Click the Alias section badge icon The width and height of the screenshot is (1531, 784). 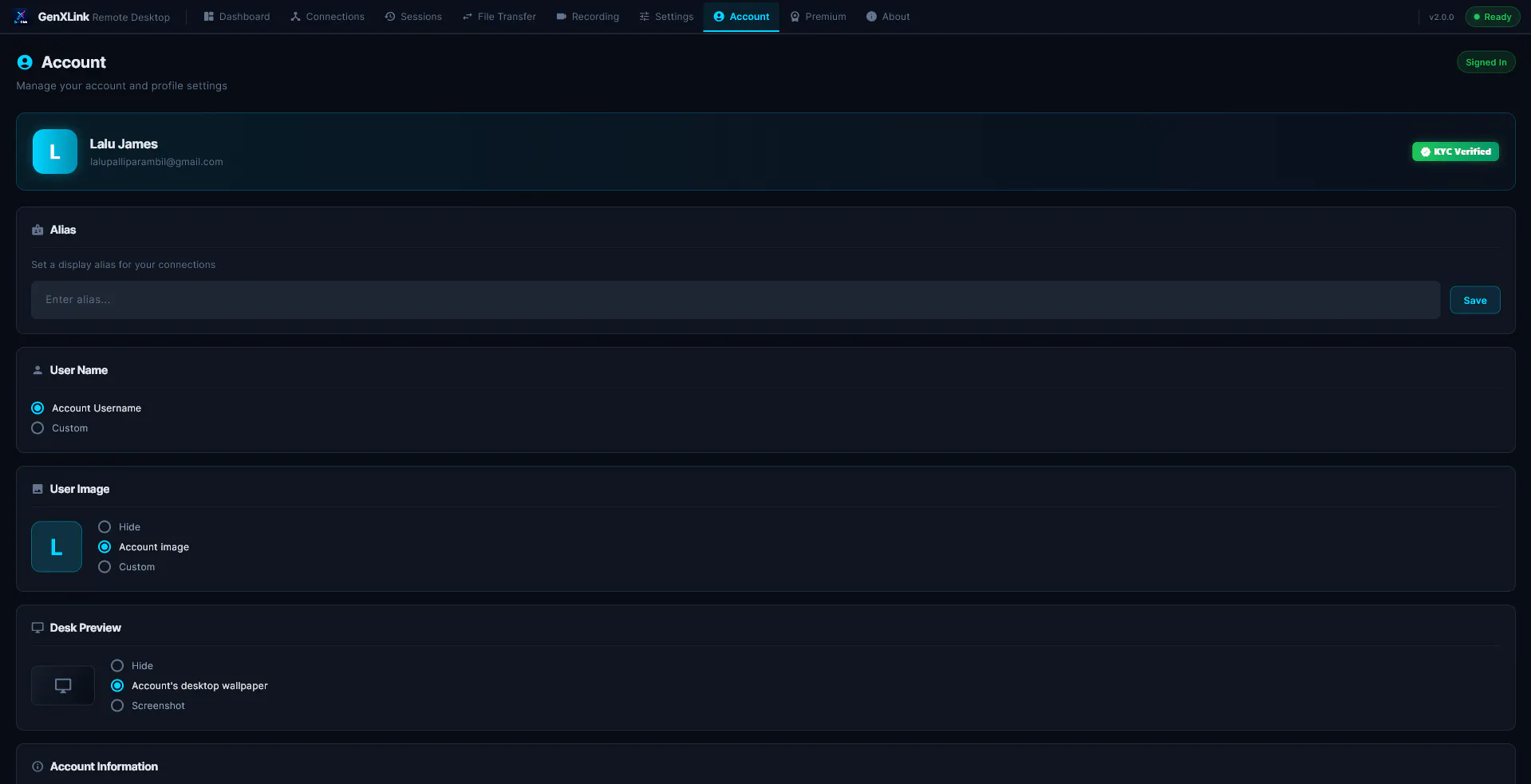coord(37,230)
